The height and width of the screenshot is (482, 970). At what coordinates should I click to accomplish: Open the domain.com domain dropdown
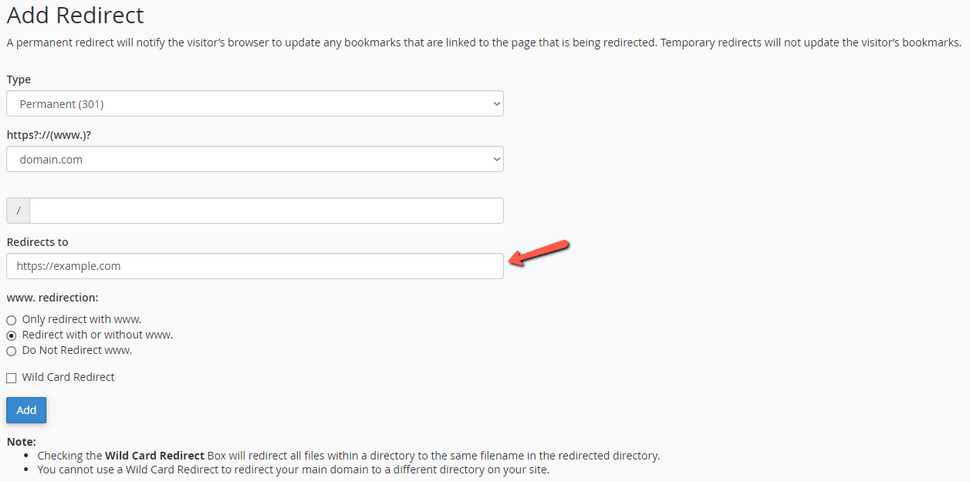click(x=255, y=159)
